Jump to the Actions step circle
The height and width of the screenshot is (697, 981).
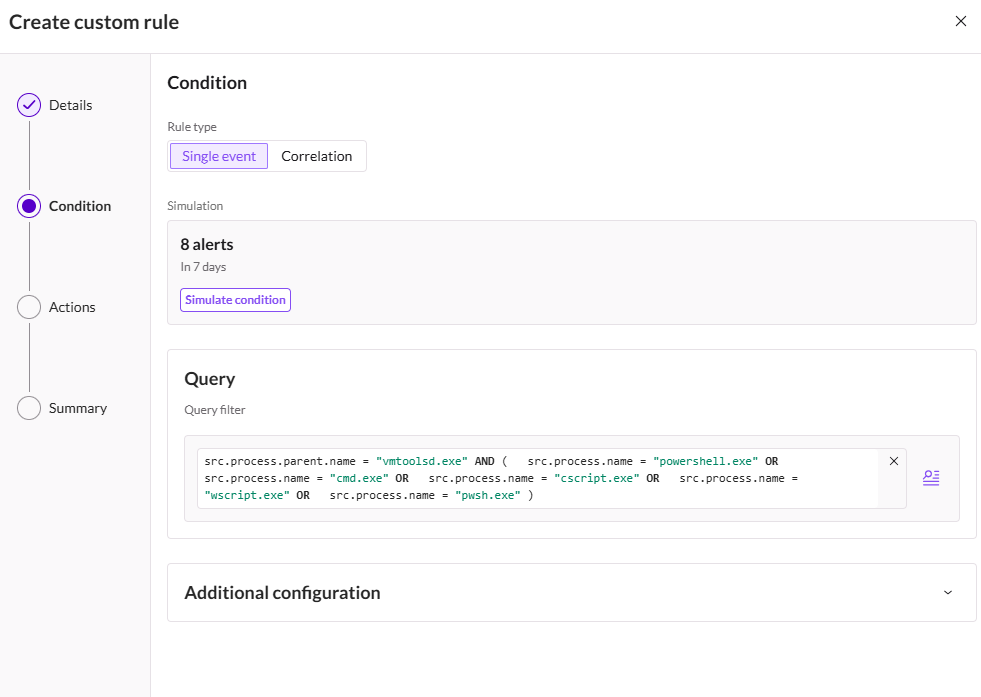pos(29,307)
